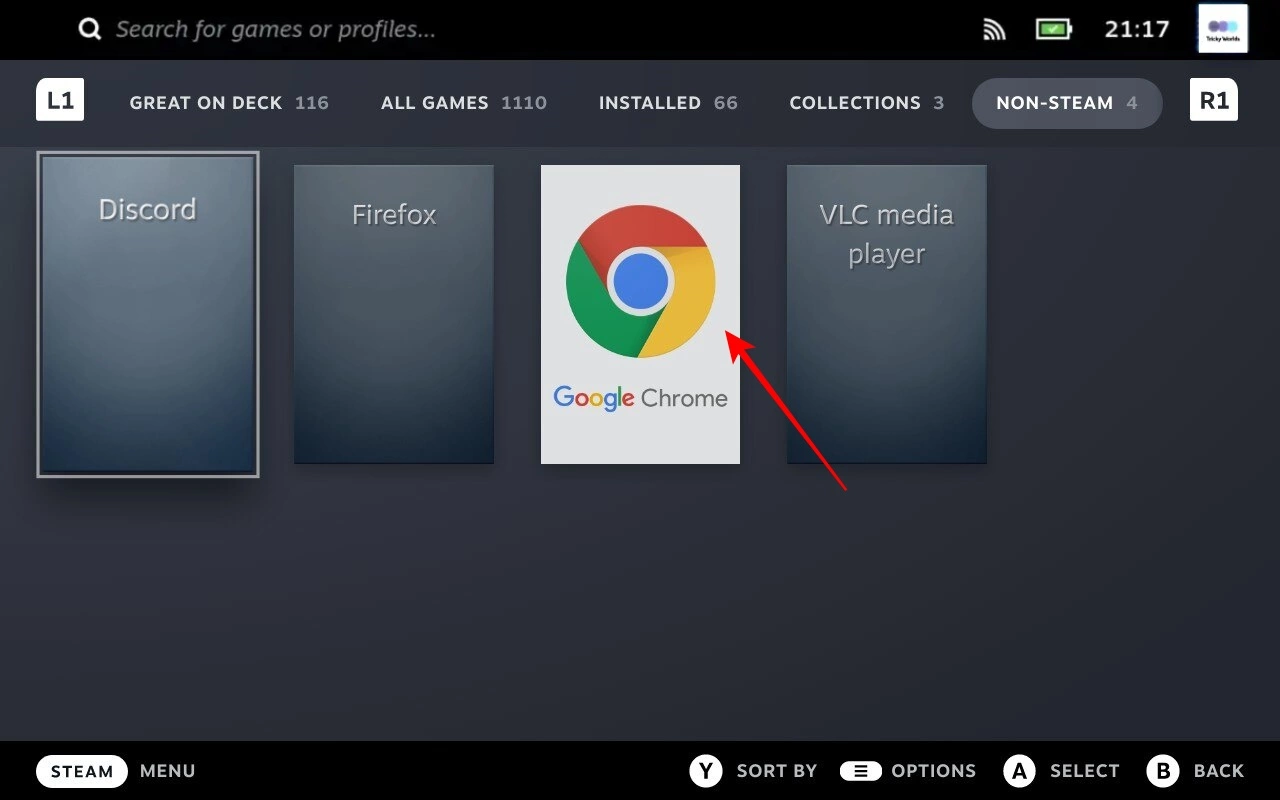
Task: Click the network signal icon in top bar
Action: [994, 29]
